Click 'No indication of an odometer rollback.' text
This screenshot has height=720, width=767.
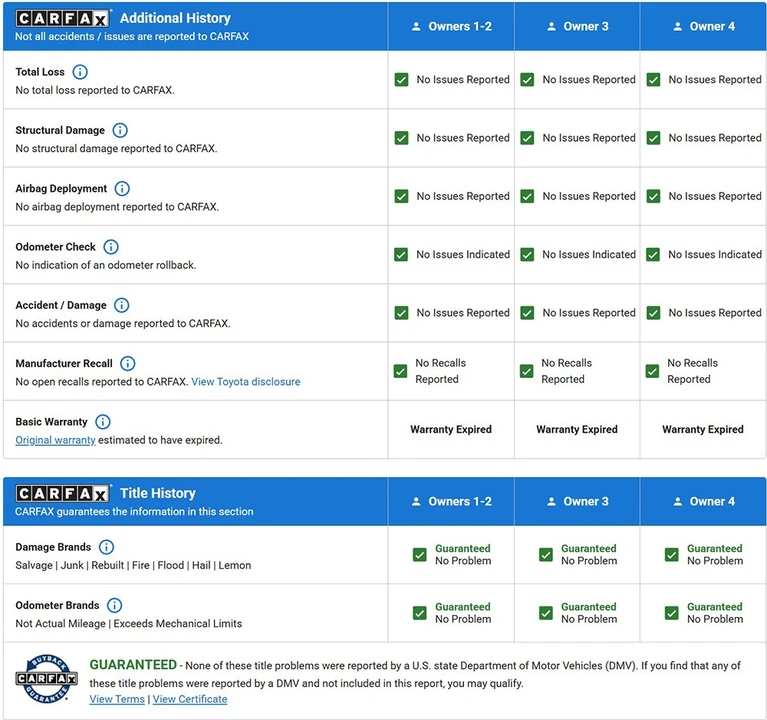point(106,265)
